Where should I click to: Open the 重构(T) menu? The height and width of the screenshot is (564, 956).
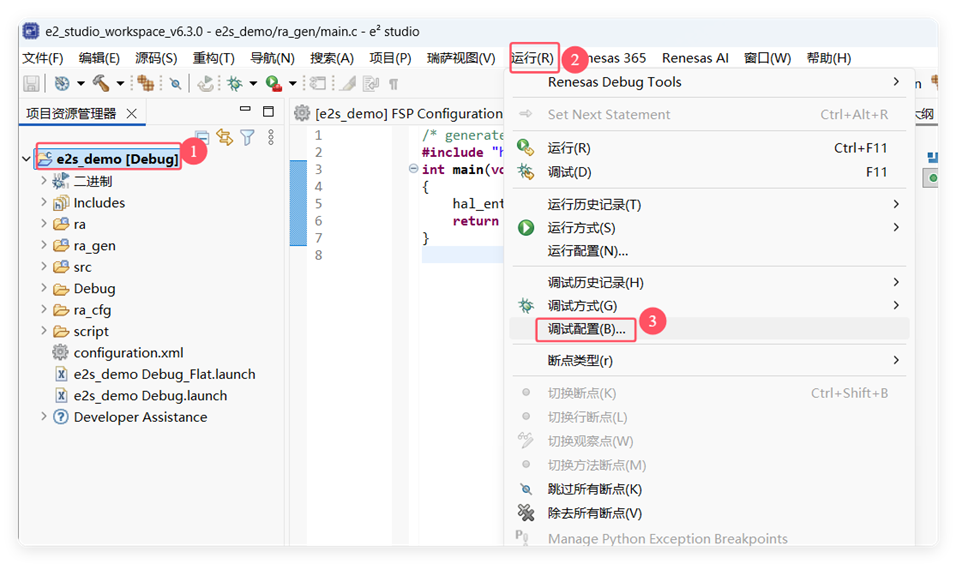pyautogui.click(x=213, y=58)
